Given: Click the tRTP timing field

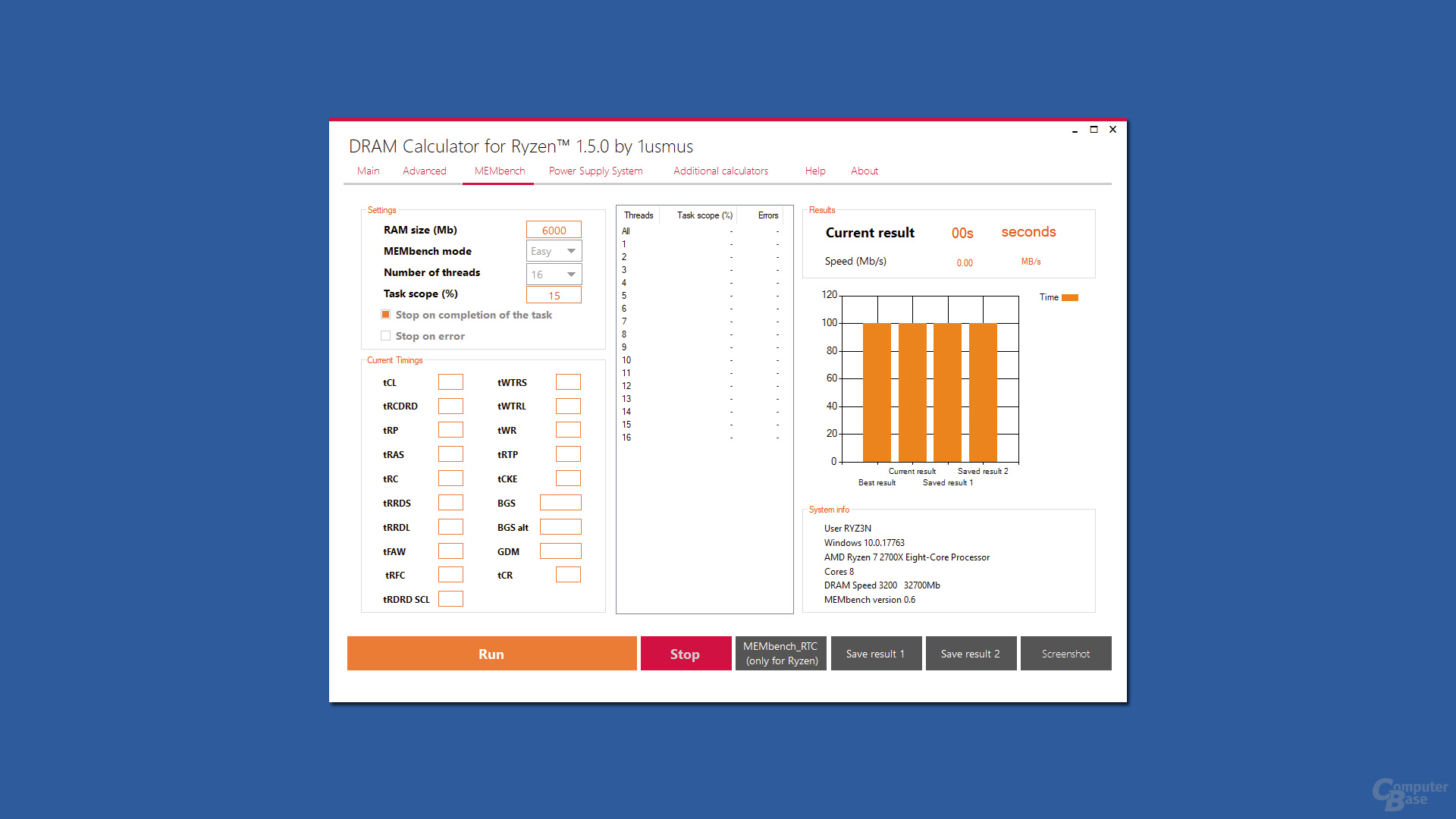Looking at the screenshot, I should (x=568, y=454).
